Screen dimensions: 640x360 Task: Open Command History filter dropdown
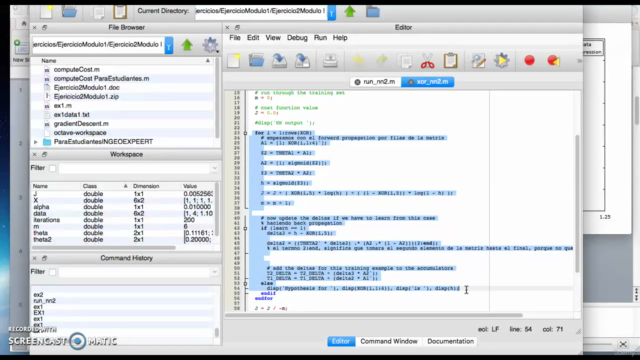coord(214,272)
